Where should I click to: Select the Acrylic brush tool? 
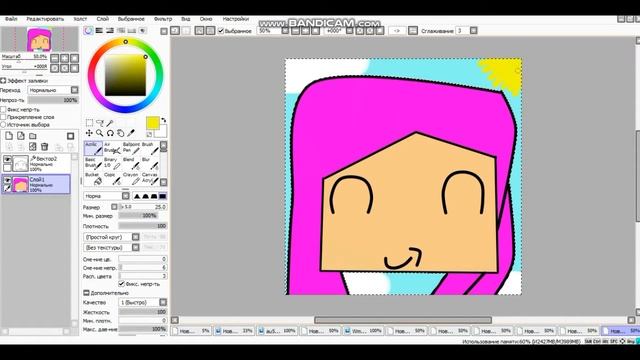tap(93, 149)
